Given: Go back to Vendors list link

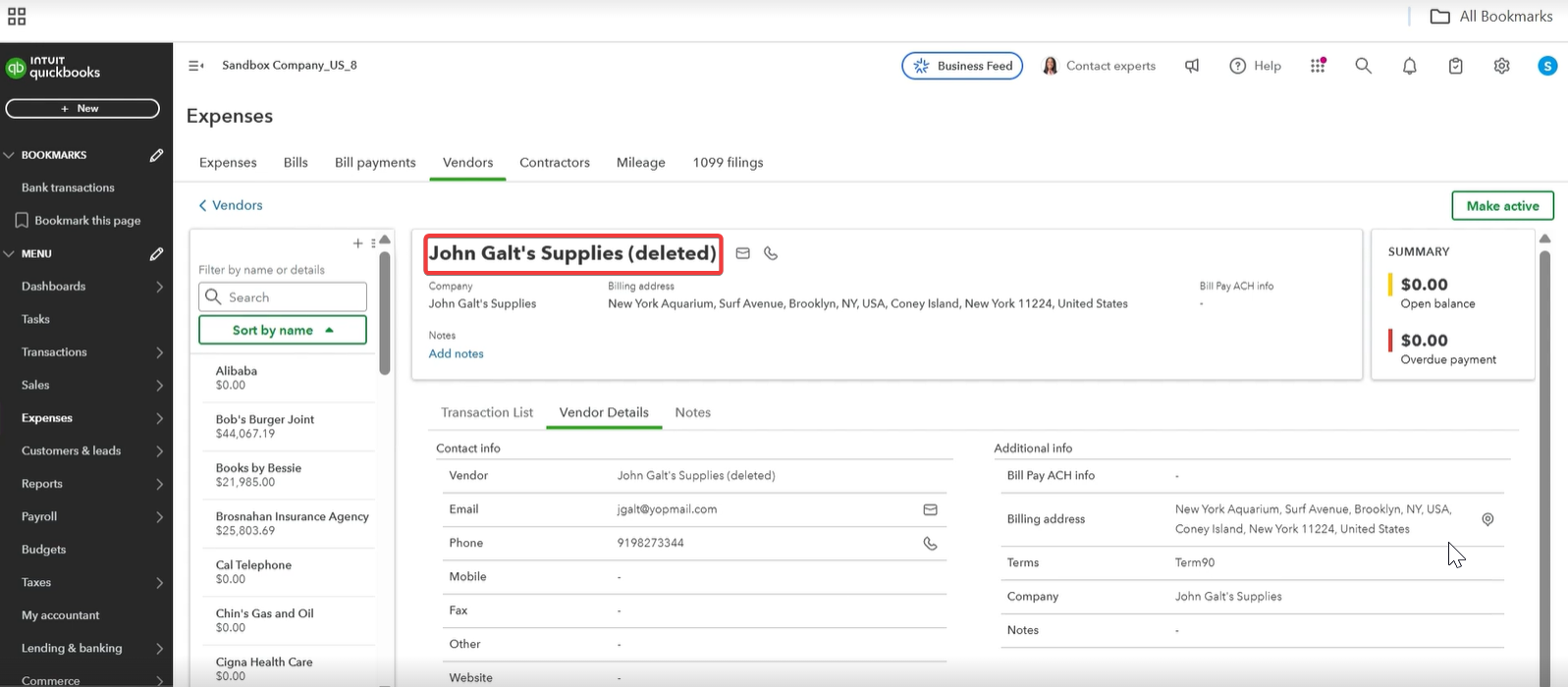Looking at the screenshot, I should pos(231,205).
